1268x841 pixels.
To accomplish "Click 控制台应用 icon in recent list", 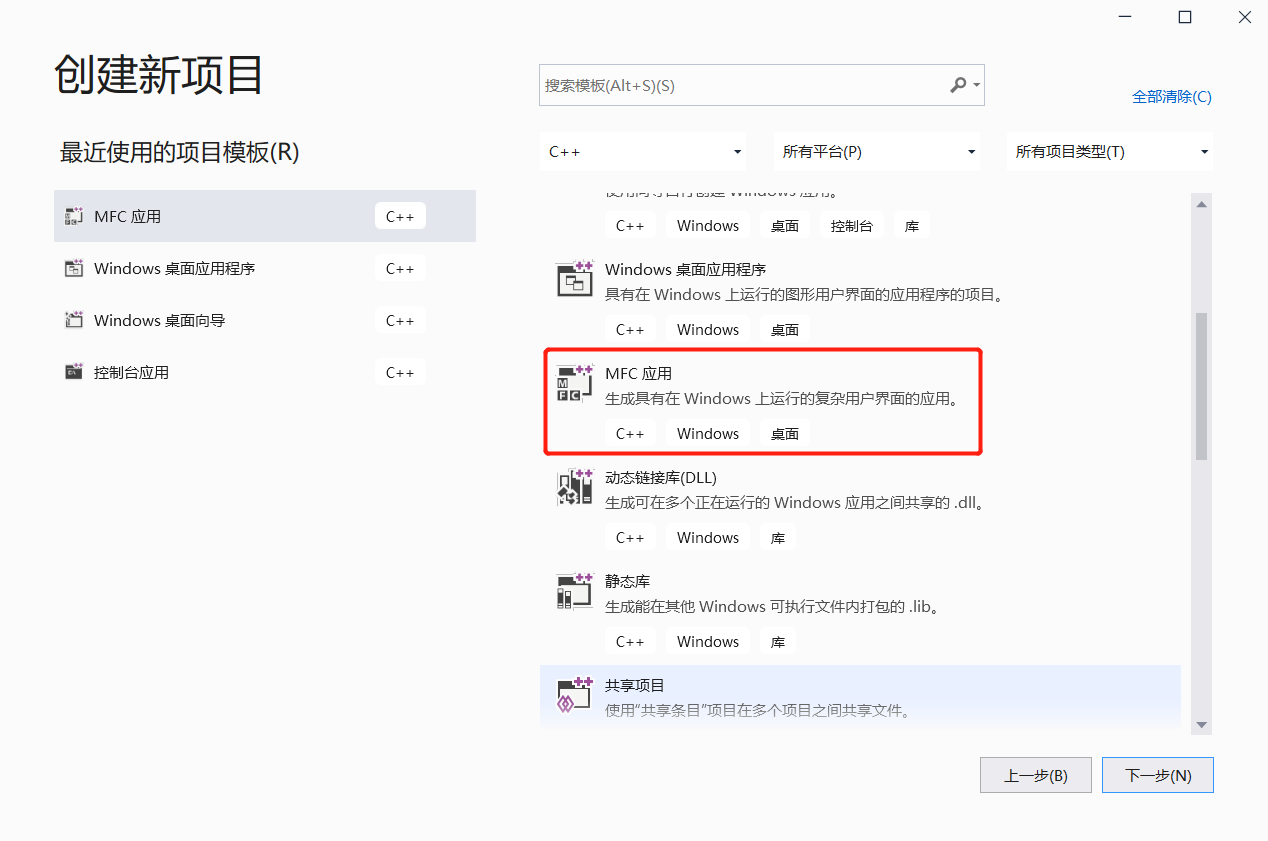I will click(74, 372).
